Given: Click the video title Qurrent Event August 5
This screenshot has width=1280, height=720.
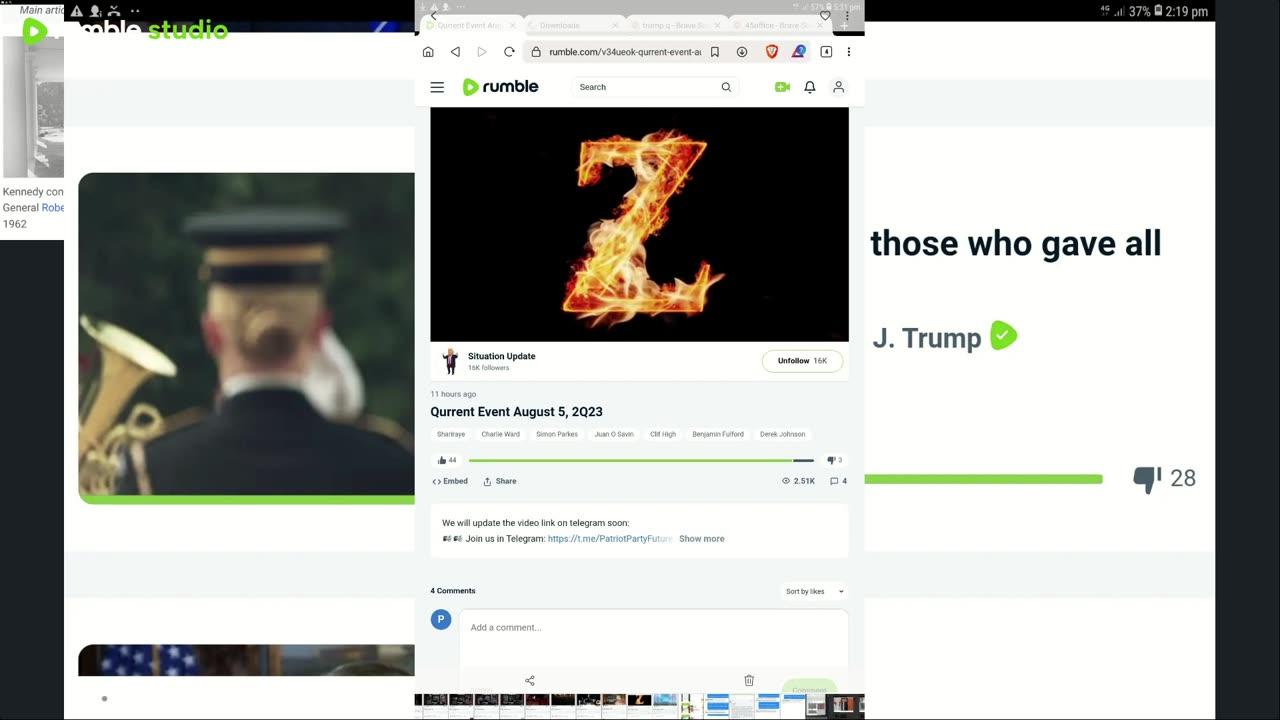Looking at the screenshot, I should click(x=516, y=412).
